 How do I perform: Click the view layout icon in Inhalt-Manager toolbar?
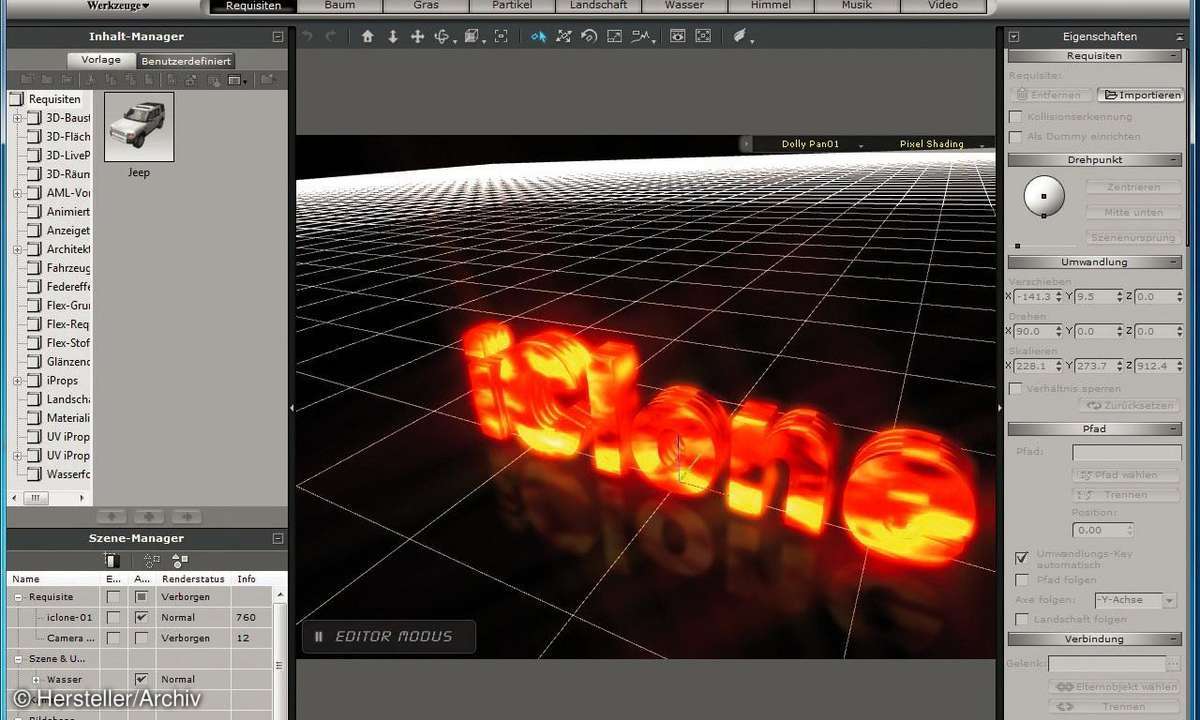tap(236, 79)
